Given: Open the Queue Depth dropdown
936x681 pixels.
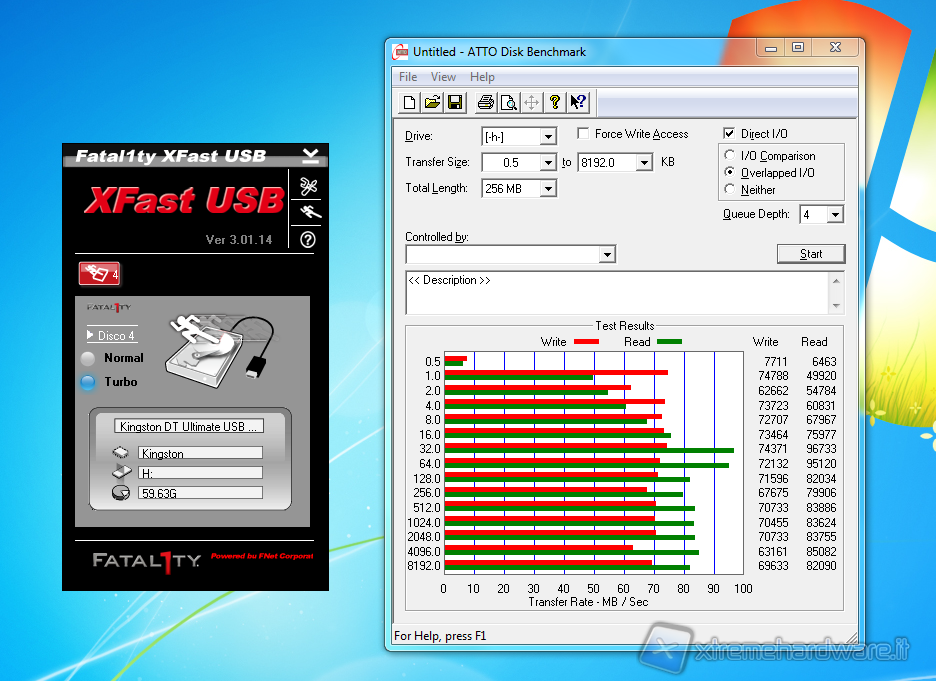Looking at the screenshot, I should coord(835,215).
